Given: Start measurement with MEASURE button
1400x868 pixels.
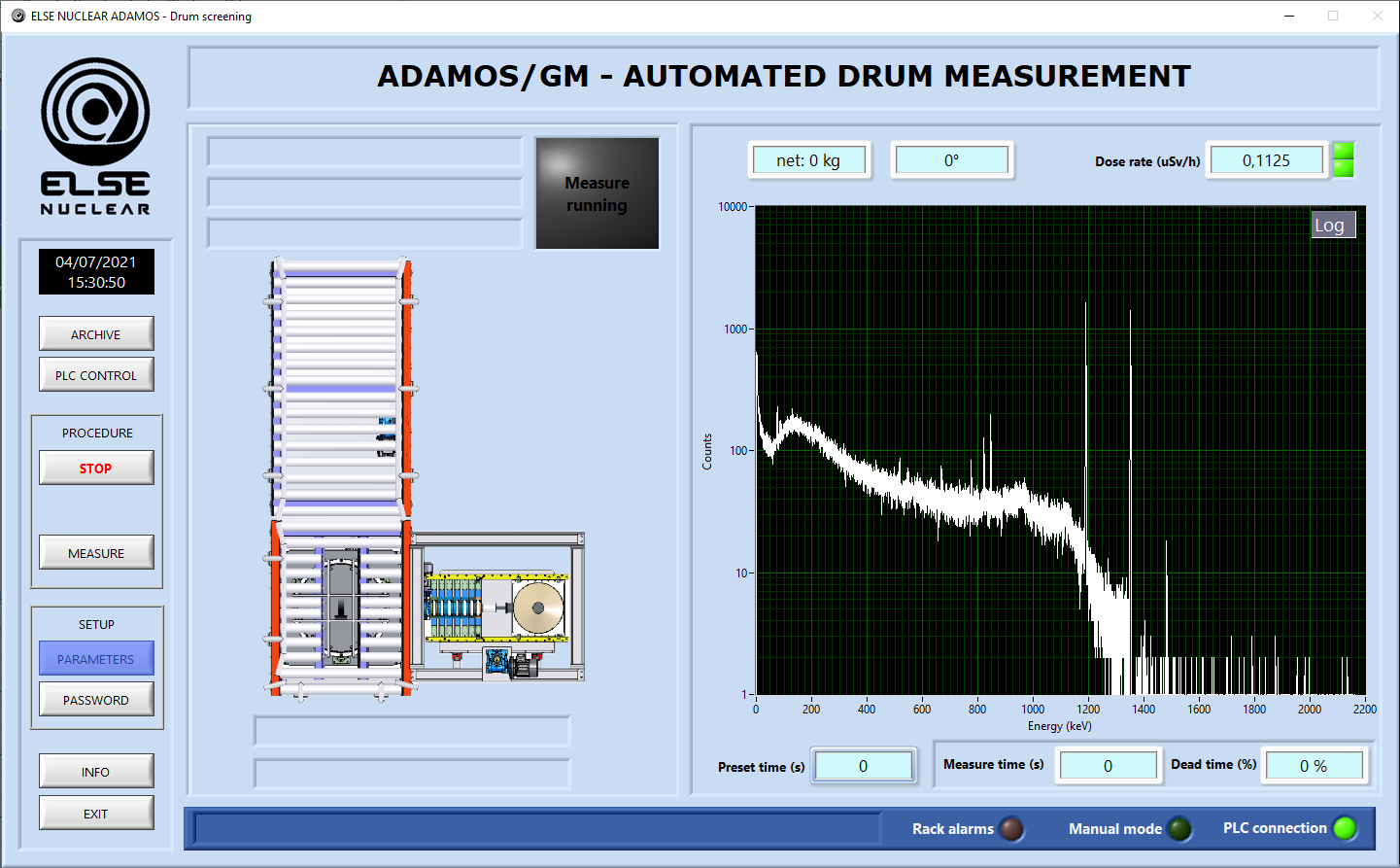Looking at the screenshot, I should pyautogui.click(x=96, y=553).
